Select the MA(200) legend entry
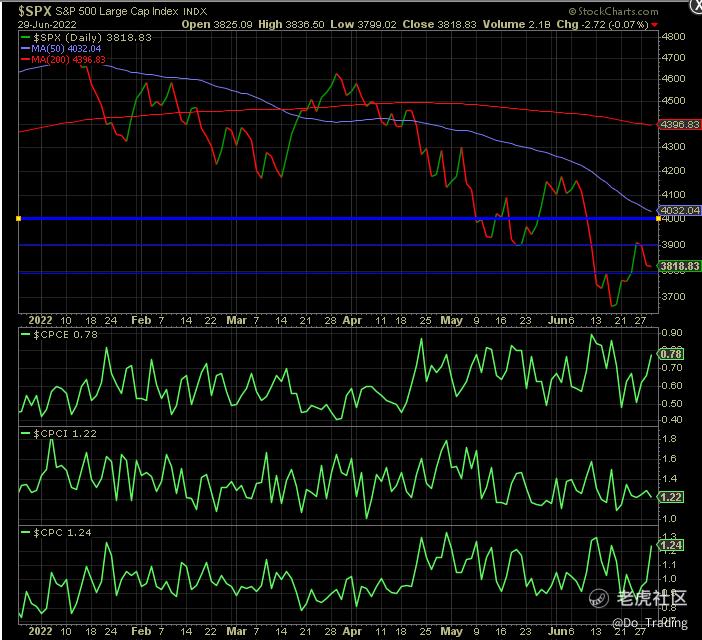 [x=68, y=58]
